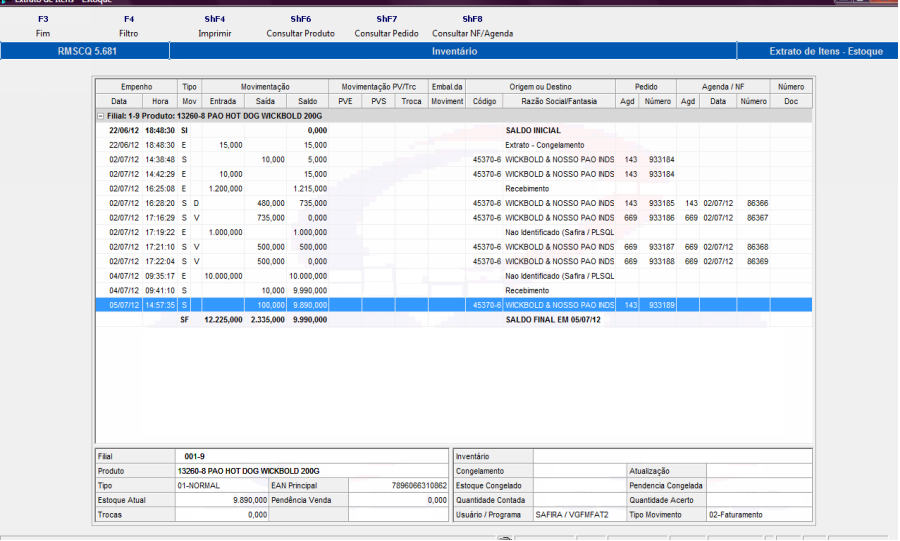Screen dimensions: 900x541
Task: Select the SALDO INICIAL row text
Action: click(x=533, y=130)
